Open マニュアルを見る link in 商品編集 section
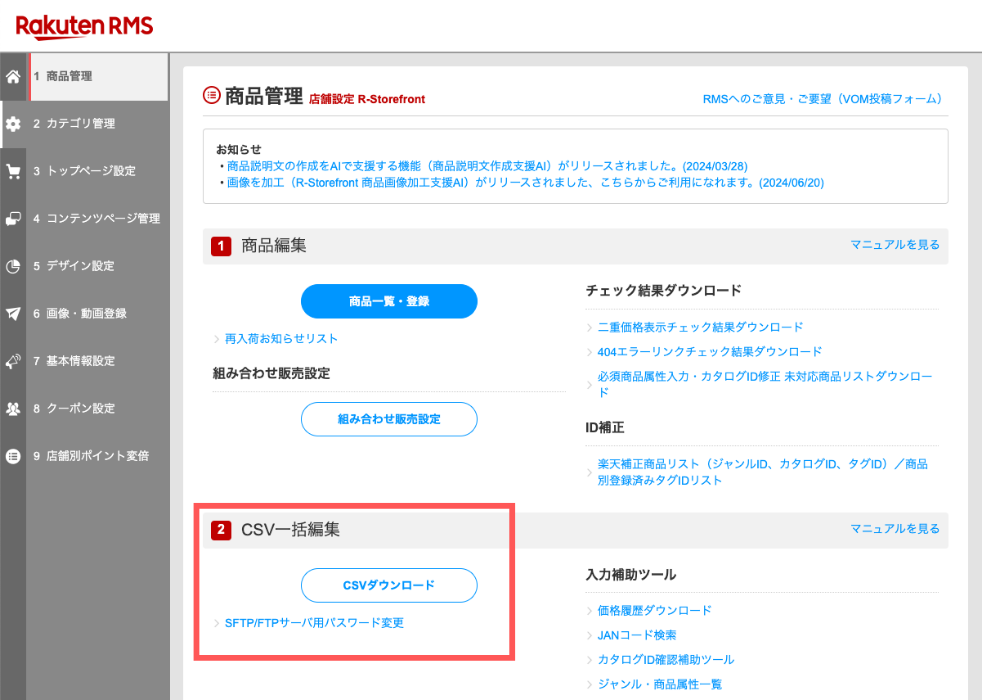 point(895,245)
